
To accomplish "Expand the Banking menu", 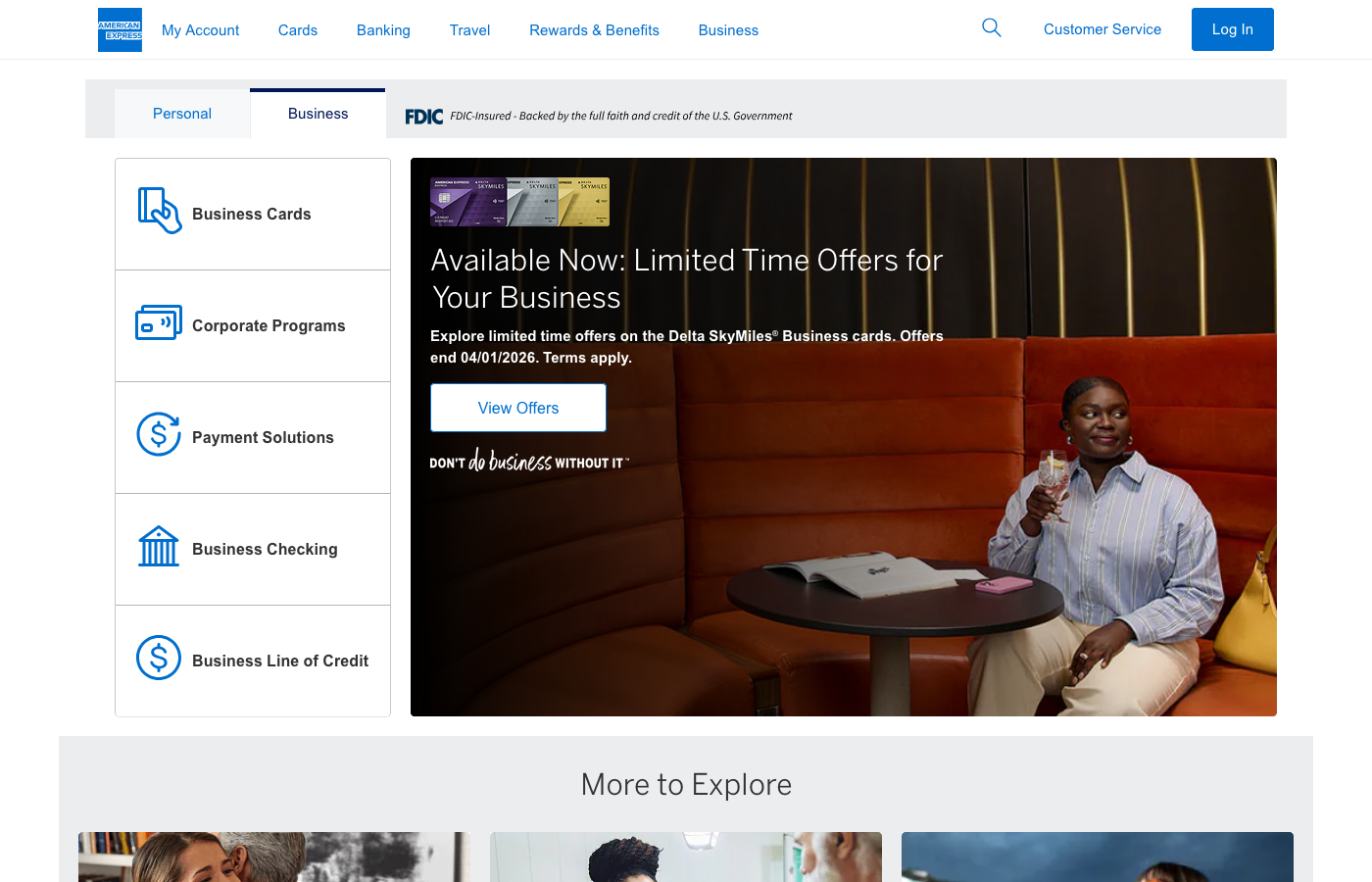I will (383, 30).
